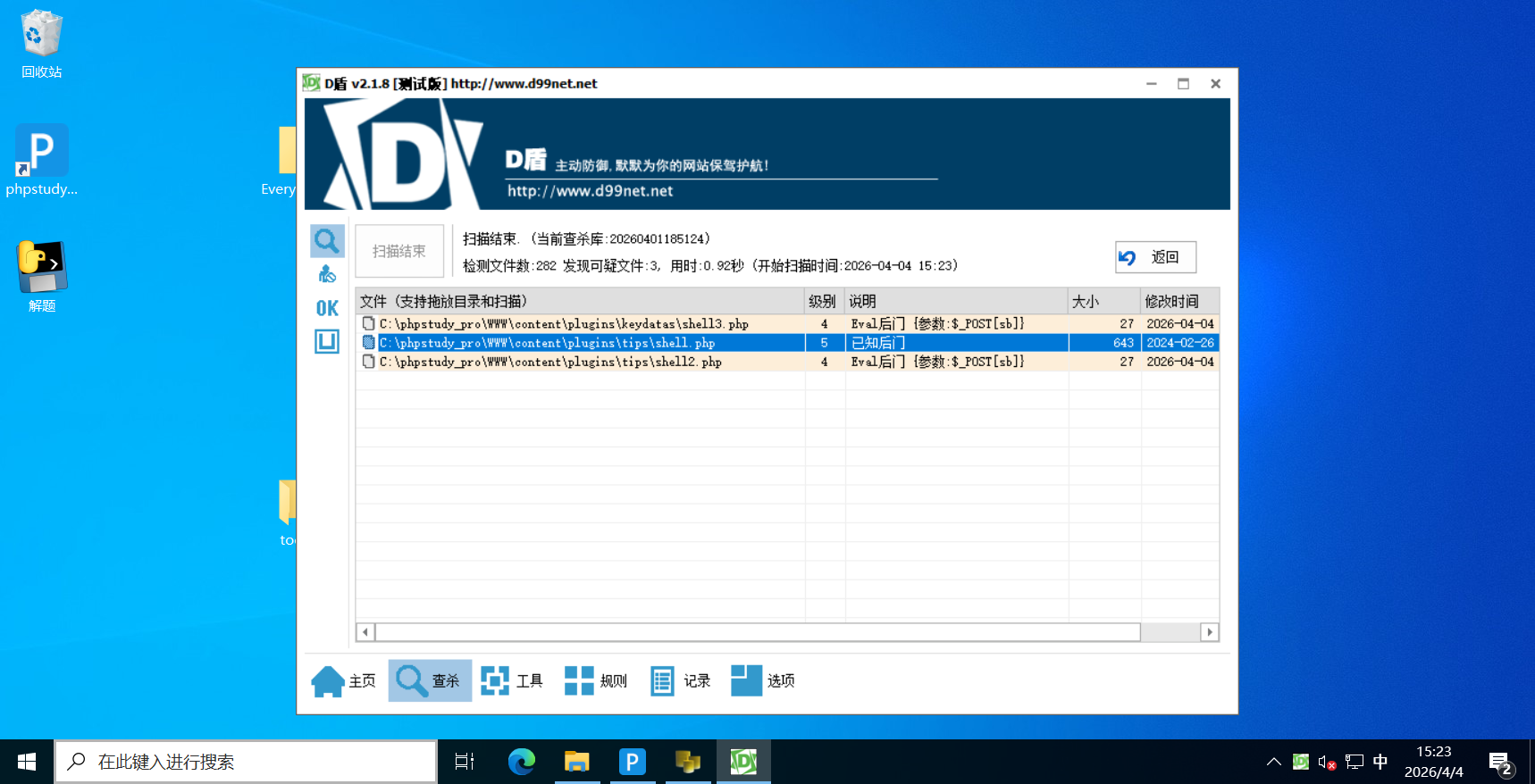1535x784 pixels.
Task: Select the magnifier scan icon in D盾 sidebar
Action: [x=327, y=240]
